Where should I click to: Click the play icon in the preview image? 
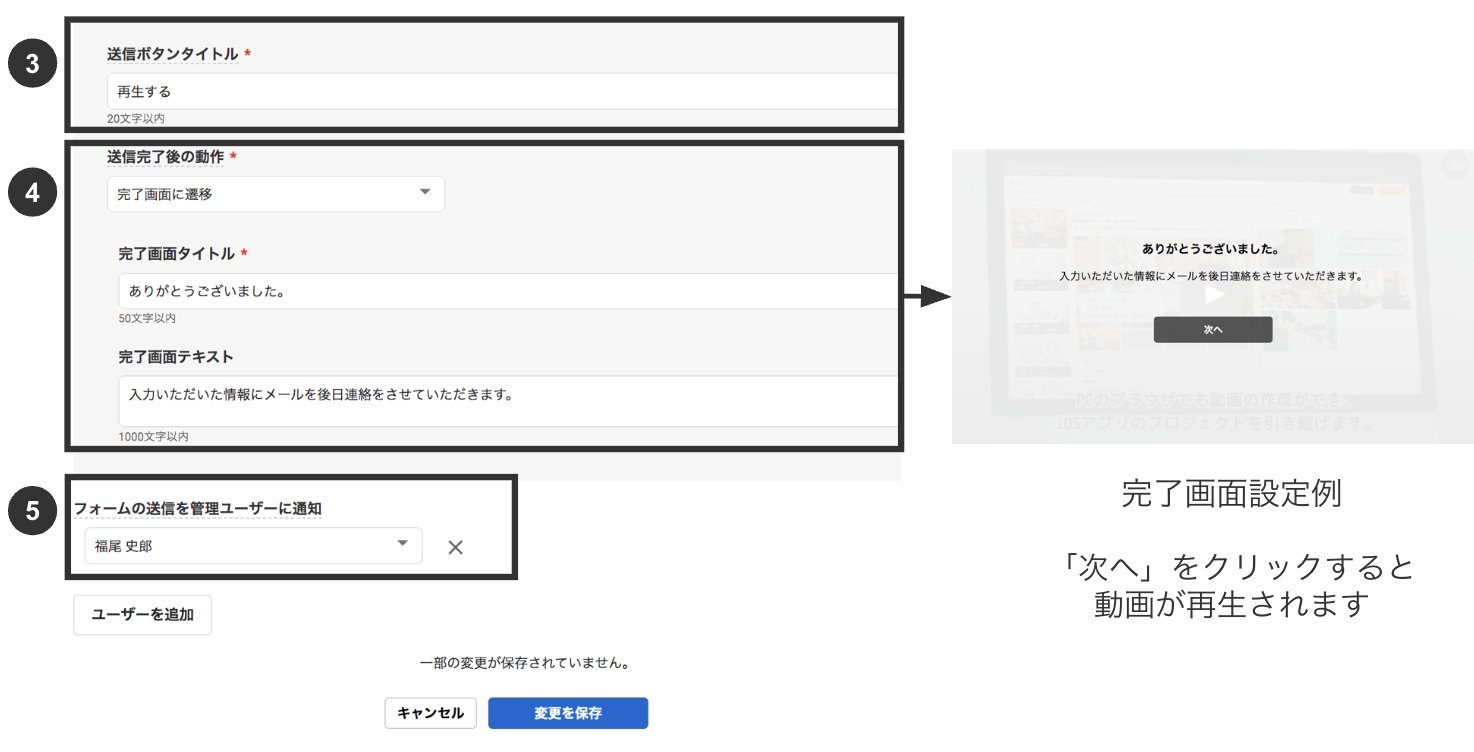[x=1212, y=294]
